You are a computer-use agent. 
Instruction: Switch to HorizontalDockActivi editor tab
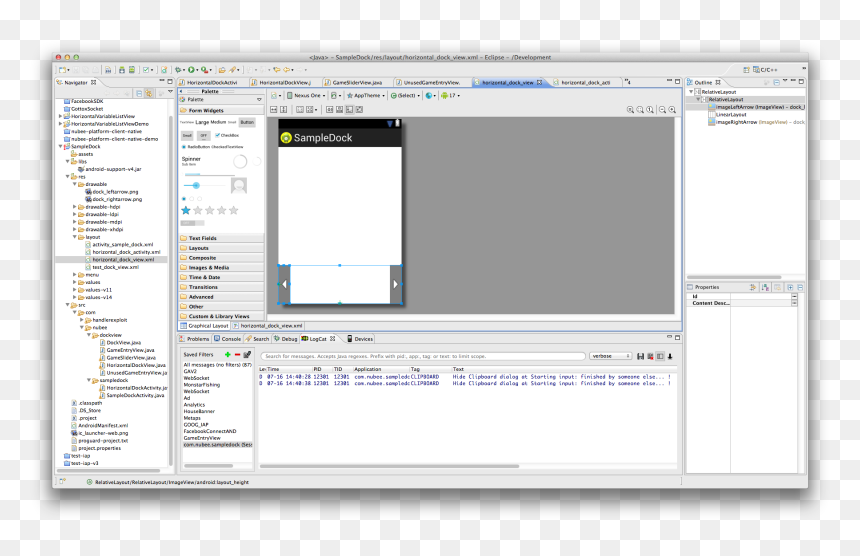[x=212, y=82]
